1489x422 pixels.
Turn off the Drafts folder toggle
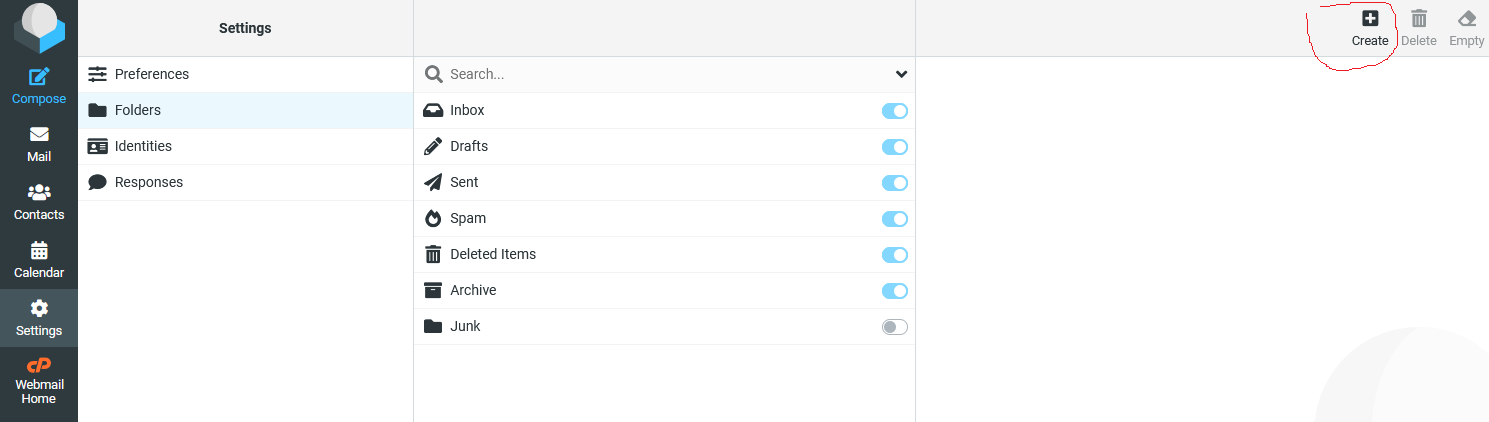pyautogui.click(x=894, y=147)
